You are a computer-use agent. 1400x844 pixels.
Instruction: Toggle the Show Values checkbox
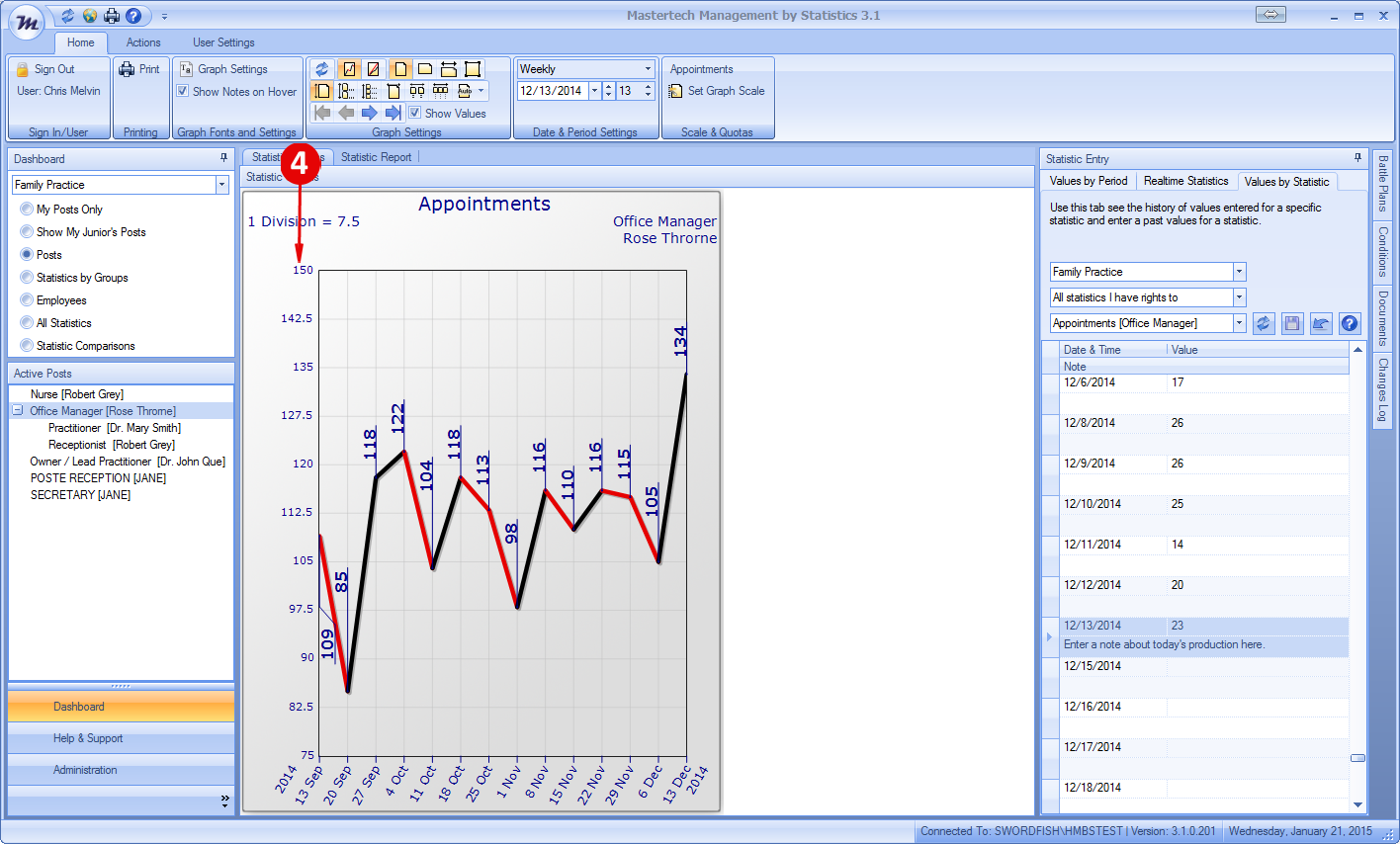(415, 113)
